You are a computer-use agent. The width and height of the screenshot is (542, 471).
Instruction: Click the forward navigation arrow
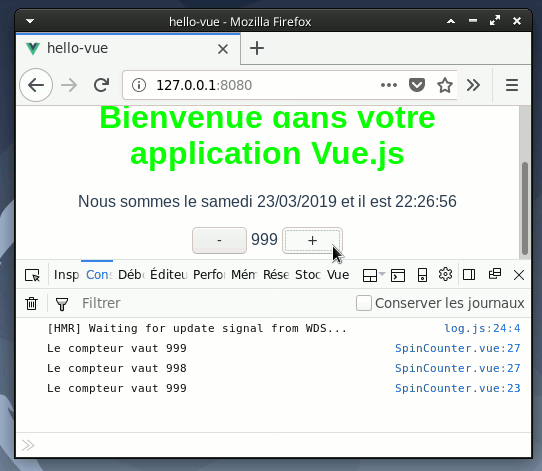tap(69, 85)
